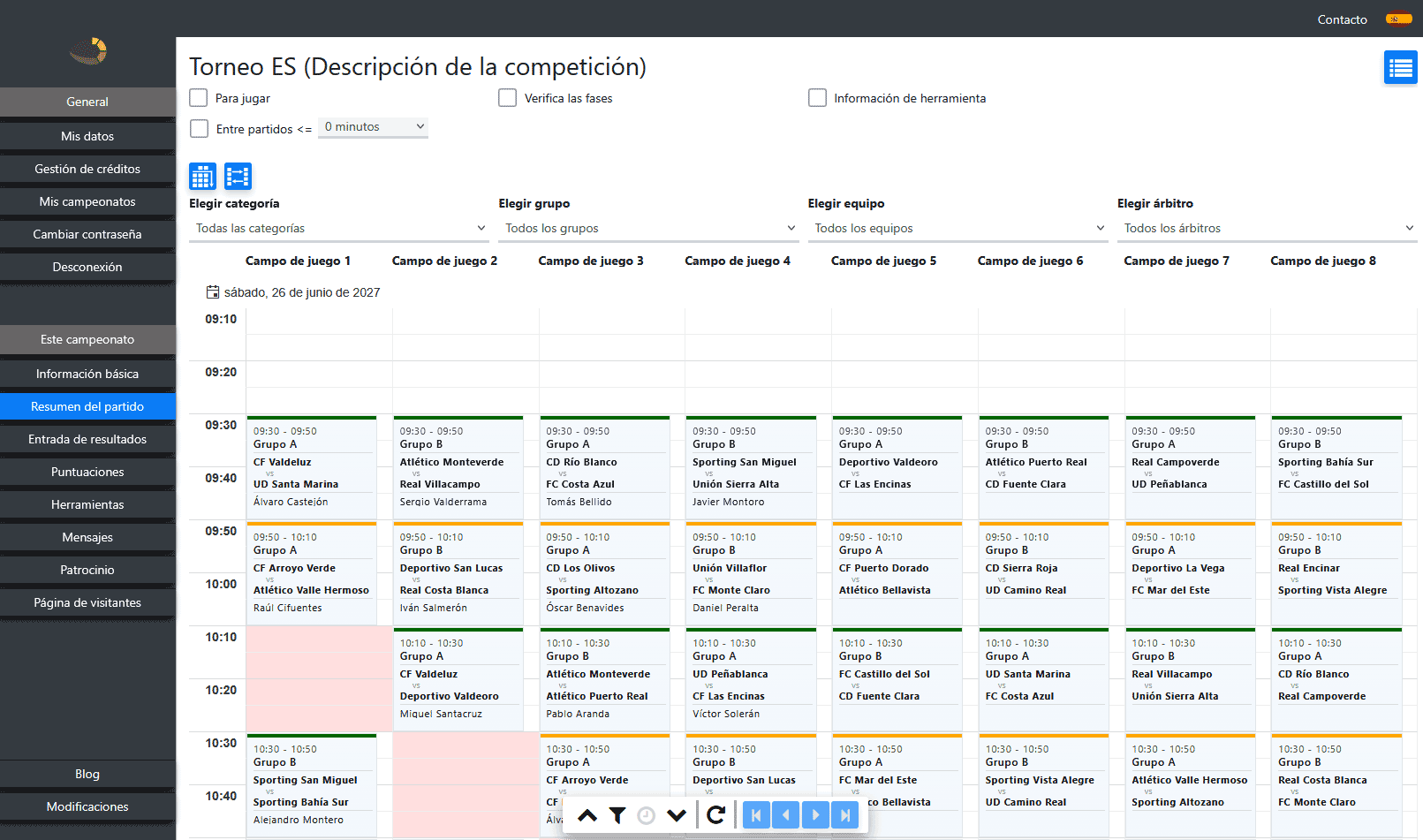This screenshot has width=1423, height=840.
Task: Click the date sábado, 26 de junio de 2027
Action: tap(302, 292)
